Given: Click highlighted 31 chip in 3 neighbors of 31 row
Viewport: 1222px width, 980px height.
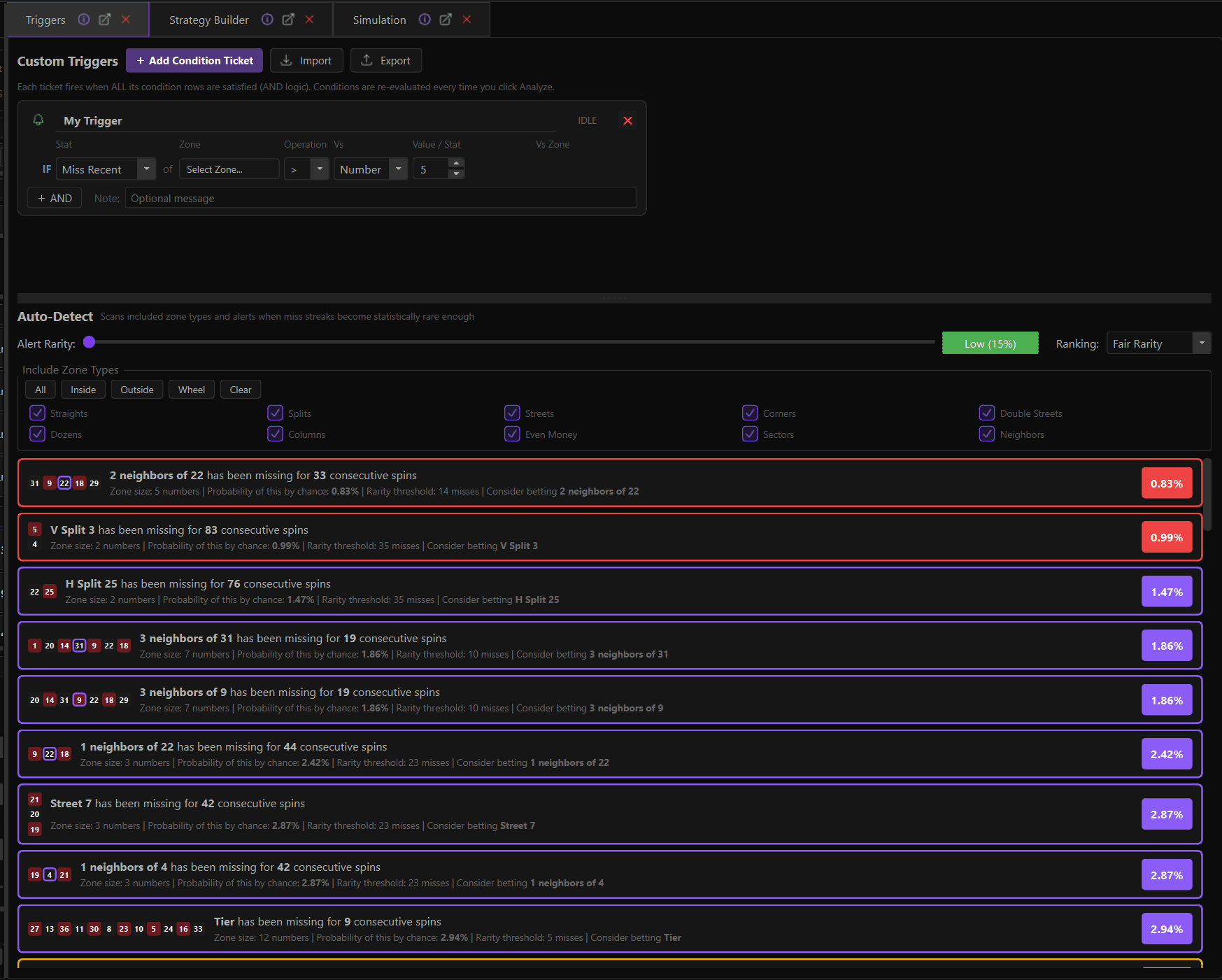Looking at the screenshot, I should (x=79, y=646).
